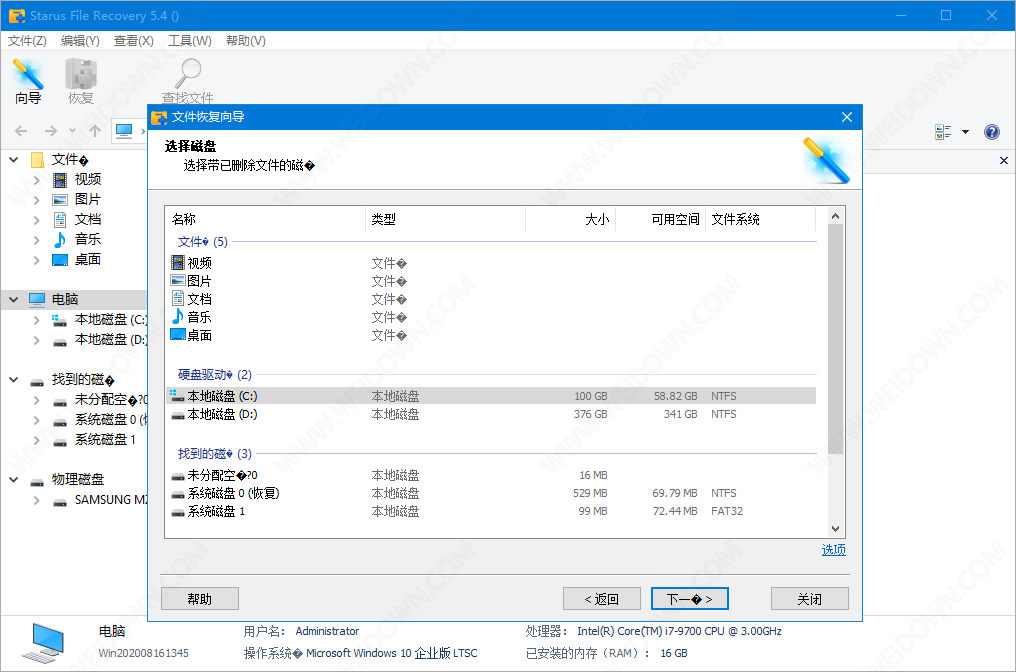Click the FAT32 file system cell
The height and width of the screenshot is (672, 1016).
(727, 511)
